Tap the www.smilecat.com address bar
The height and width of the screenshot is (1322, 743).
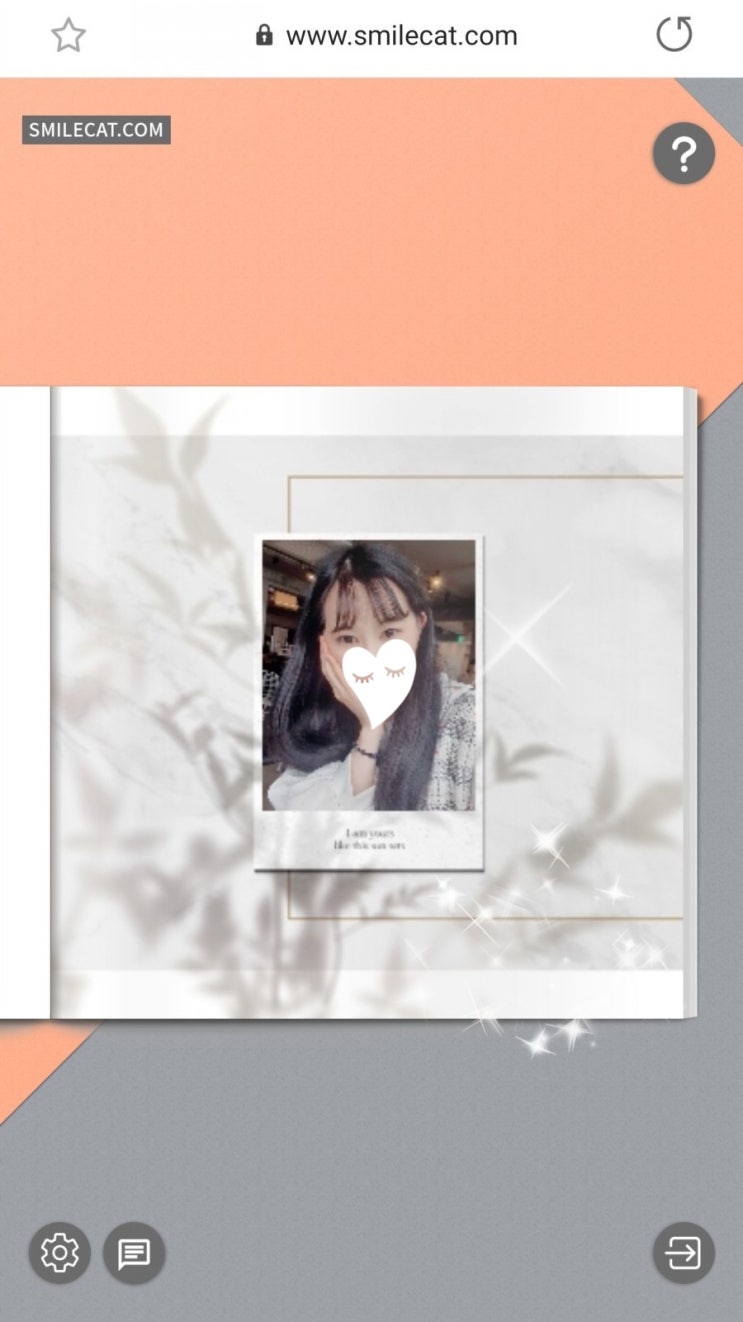coord(401,36)
